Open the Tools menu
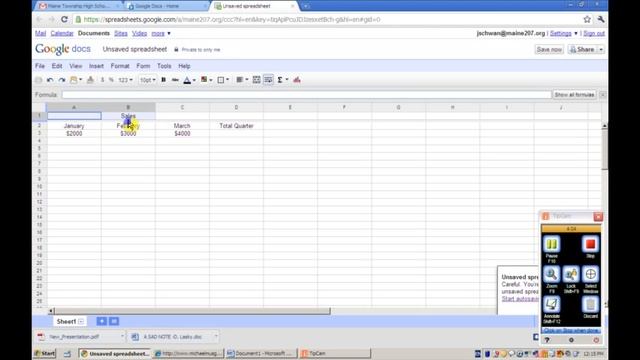The height and width of the screenshot is (360, 640). pyautogui.click(x=164, y=66)
